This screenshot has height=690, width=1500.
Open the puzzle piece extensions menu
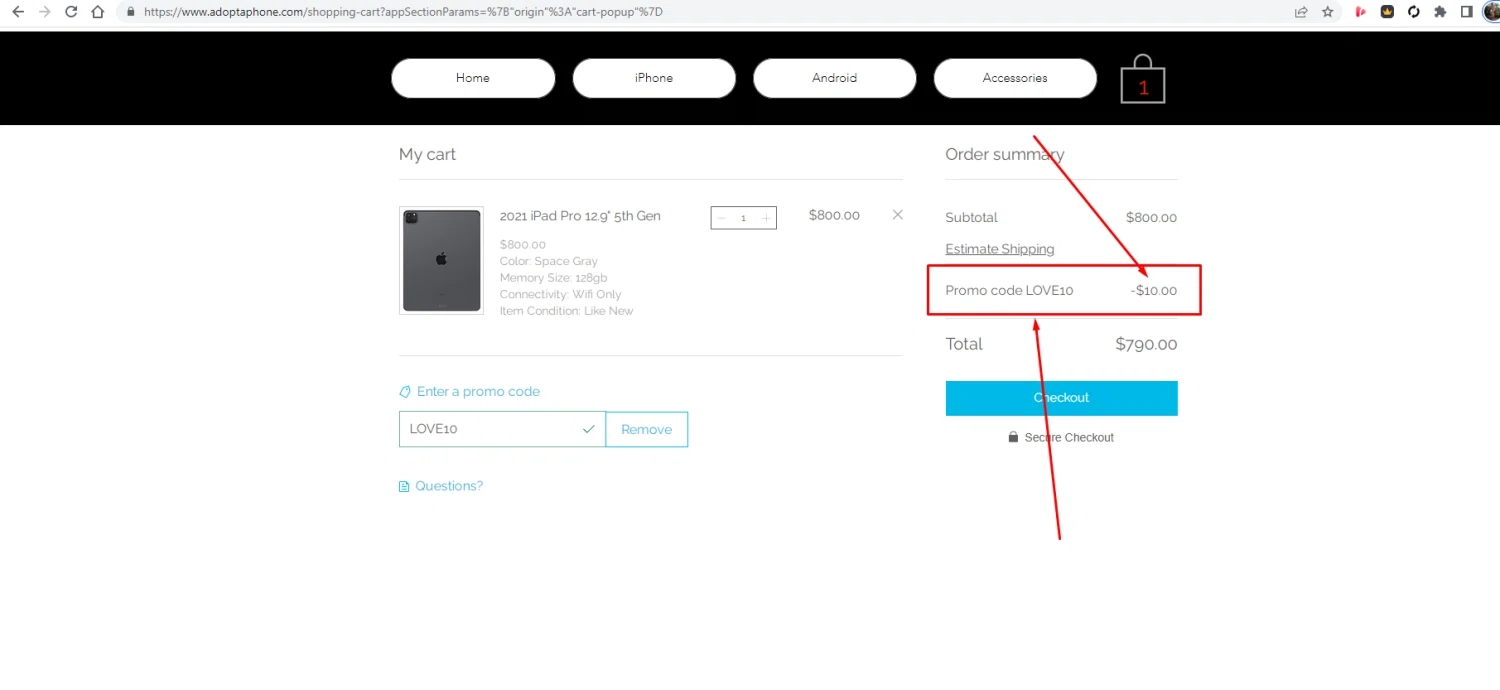(x=1440, y=12)
